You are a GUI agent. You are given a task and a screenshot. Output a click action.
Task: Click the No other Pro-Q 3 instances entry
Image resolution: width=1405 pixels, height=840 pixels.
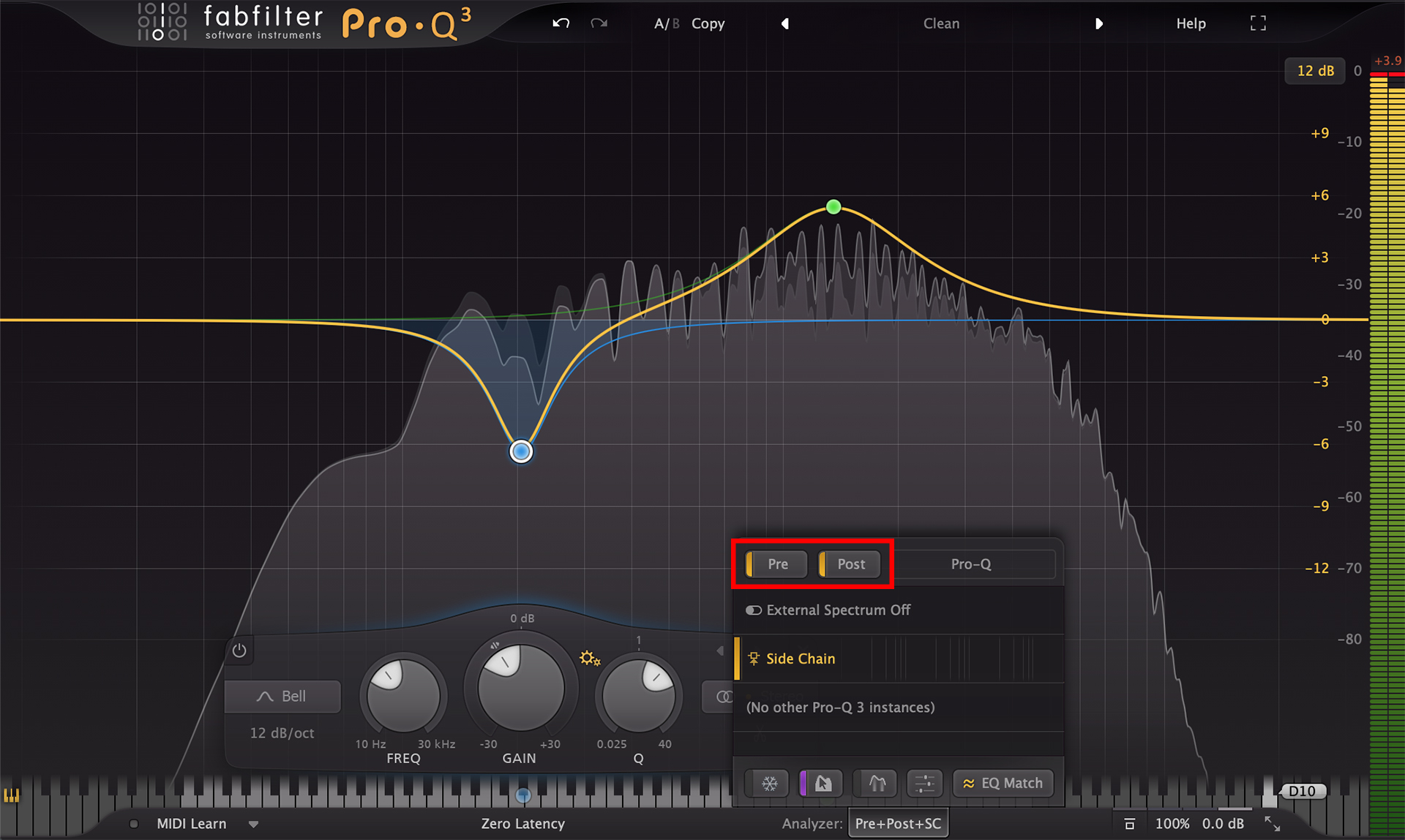tap(898, 707)
